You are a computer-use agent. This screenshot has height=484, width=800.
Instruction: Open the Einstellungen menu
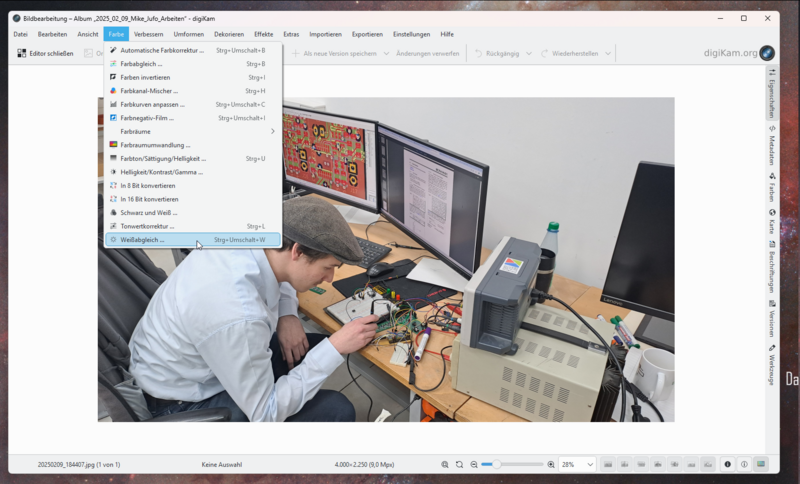[x=411, y=34]
